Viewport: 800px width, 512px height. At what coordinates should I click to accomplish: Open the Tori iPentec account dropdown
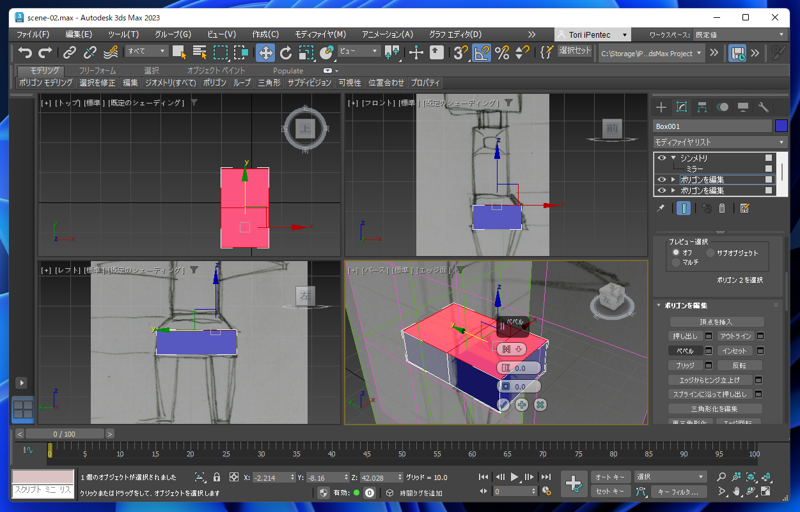(592, 35)
